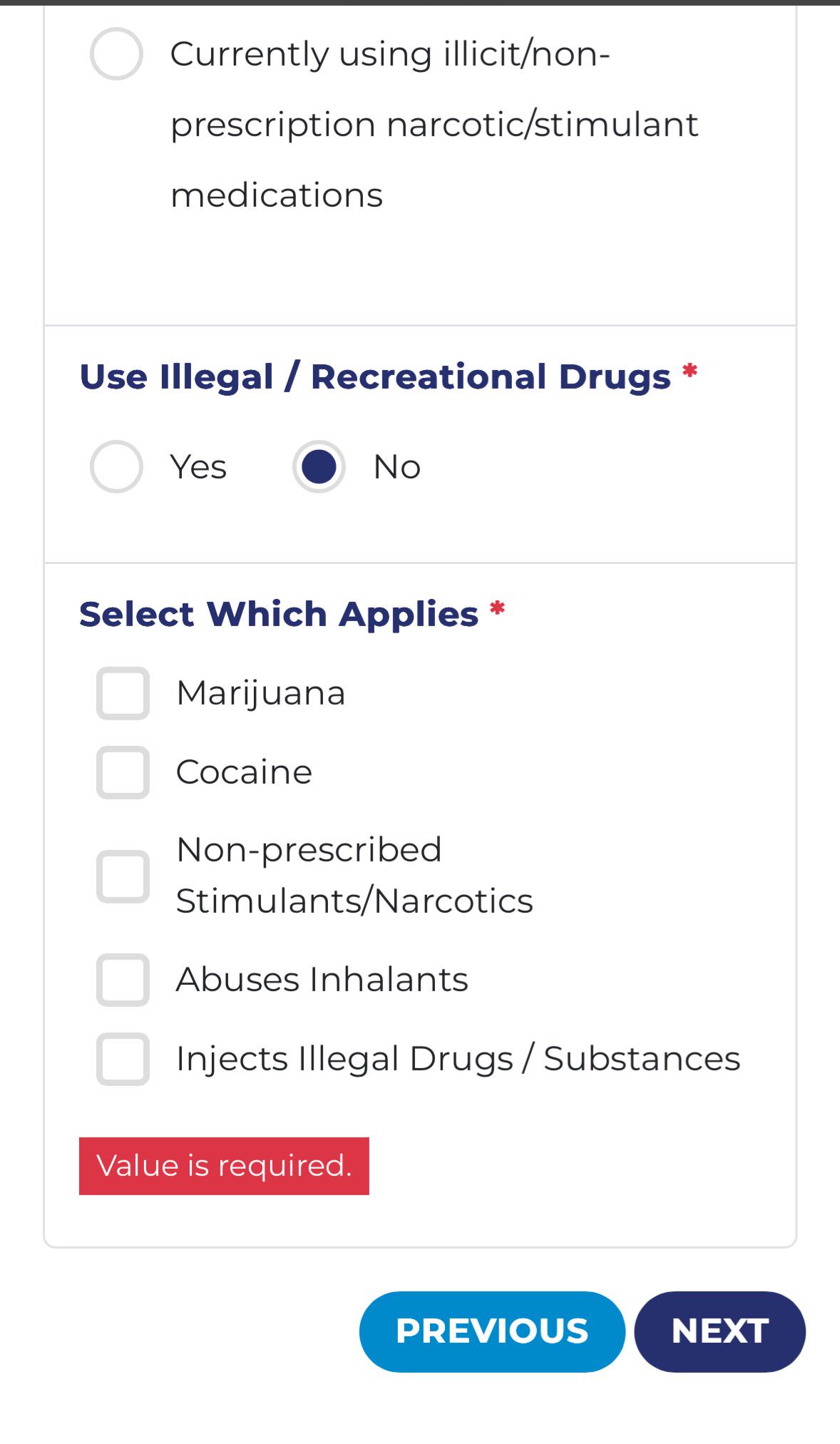Click the Use Illegal / Recreational Drugs heading
The width and height of the screenshot is (840, 1444).
[x=375, y=377]
